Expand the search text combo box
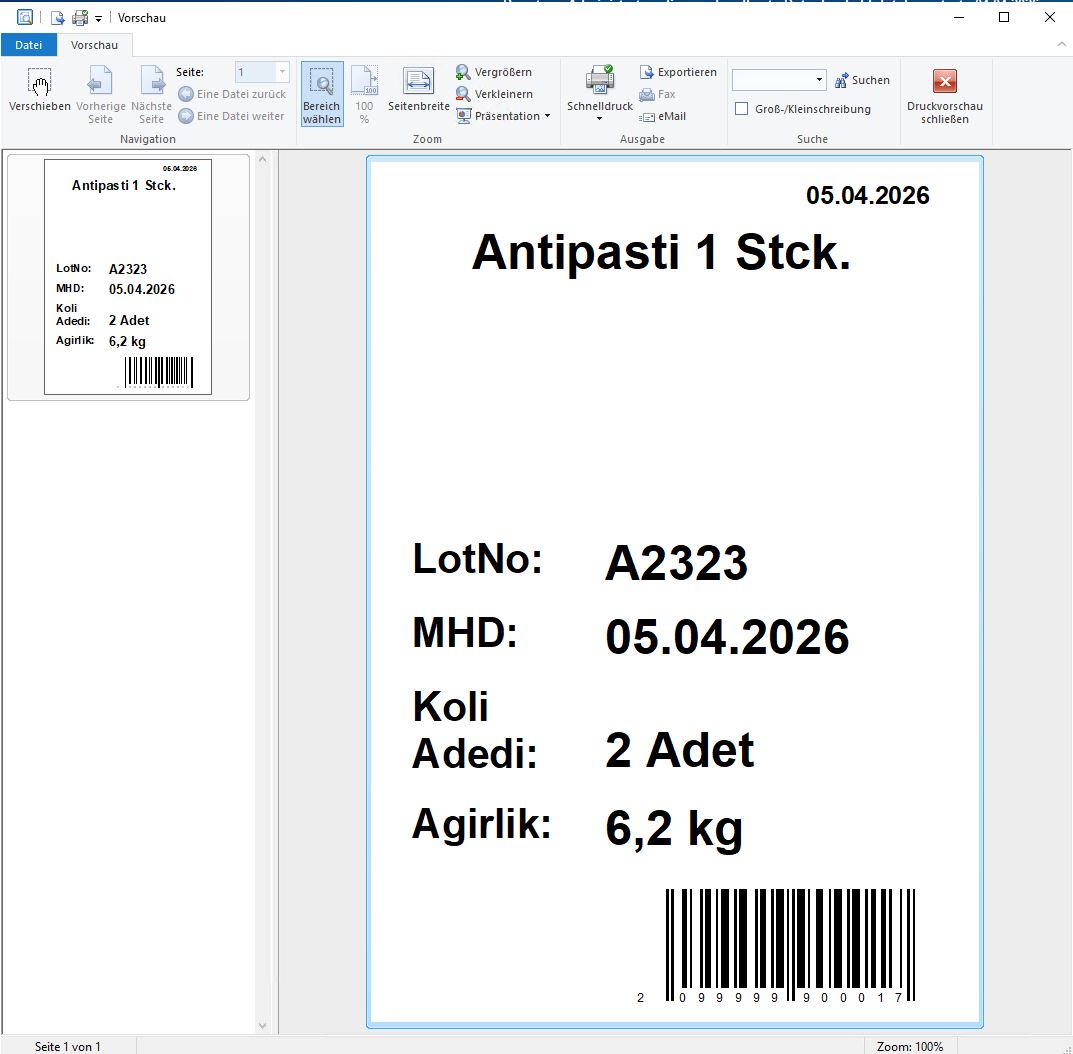This screenshot has height=1054, width=1073. click(819, 80)
